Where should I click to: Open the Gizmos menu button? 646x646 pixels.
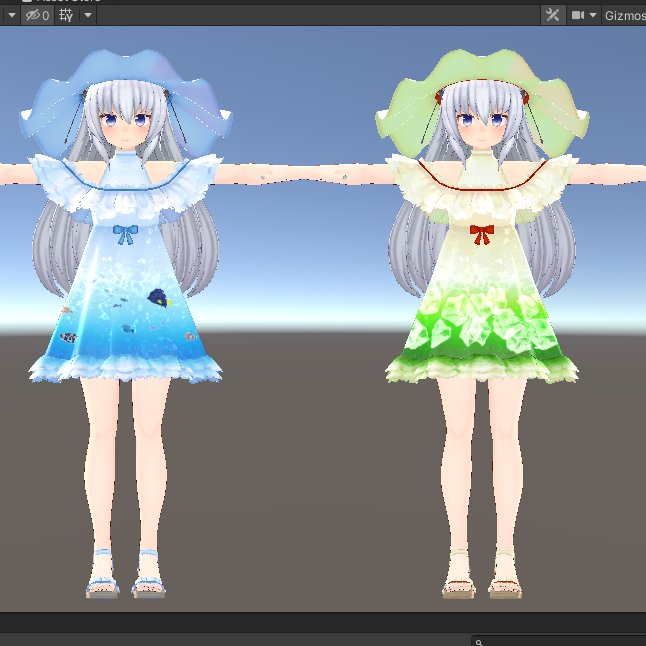pos(624,16)
